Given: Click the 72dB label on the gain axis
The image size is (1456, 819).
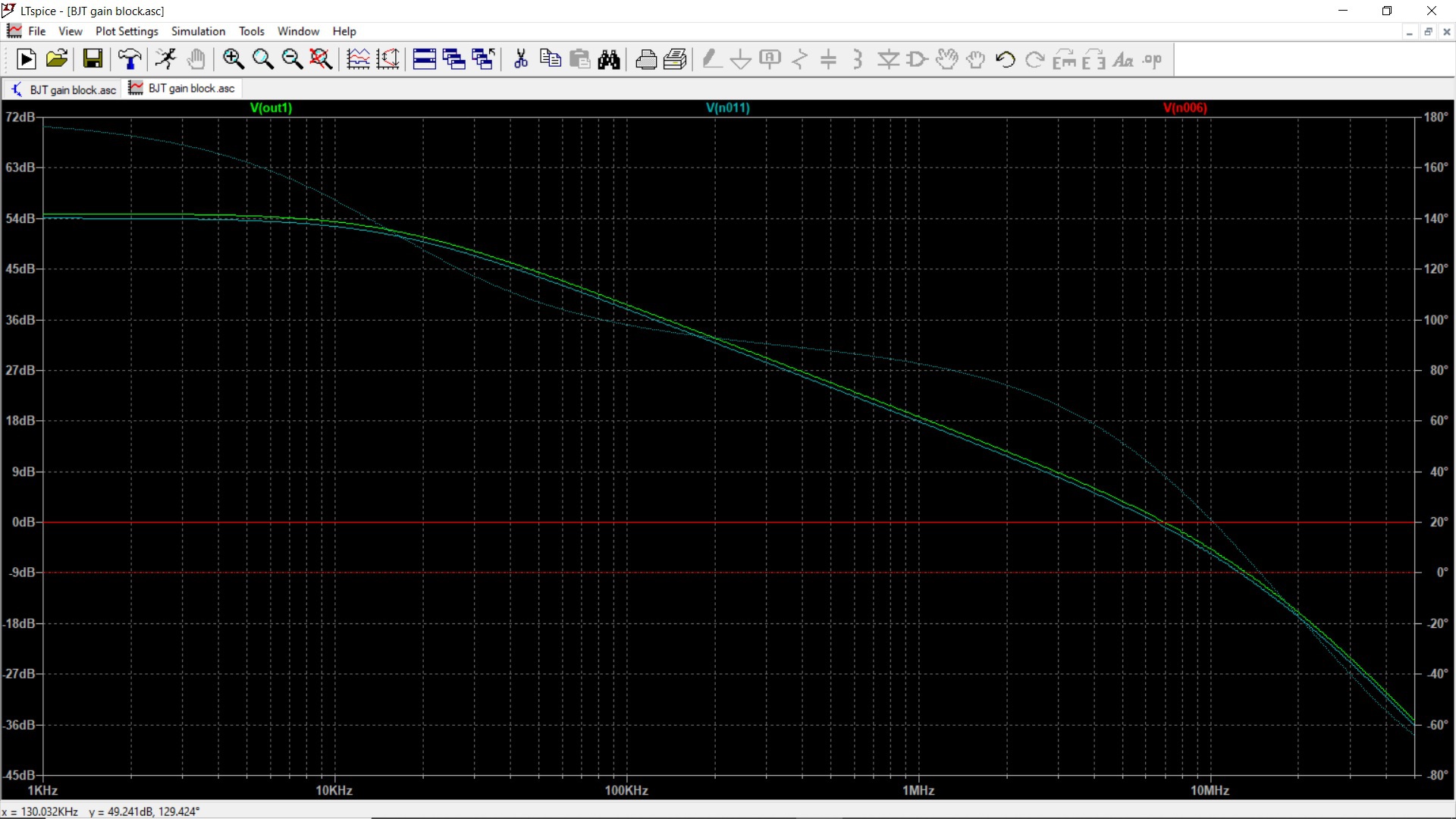Looking at the screenshot, I should pos(20,117).
